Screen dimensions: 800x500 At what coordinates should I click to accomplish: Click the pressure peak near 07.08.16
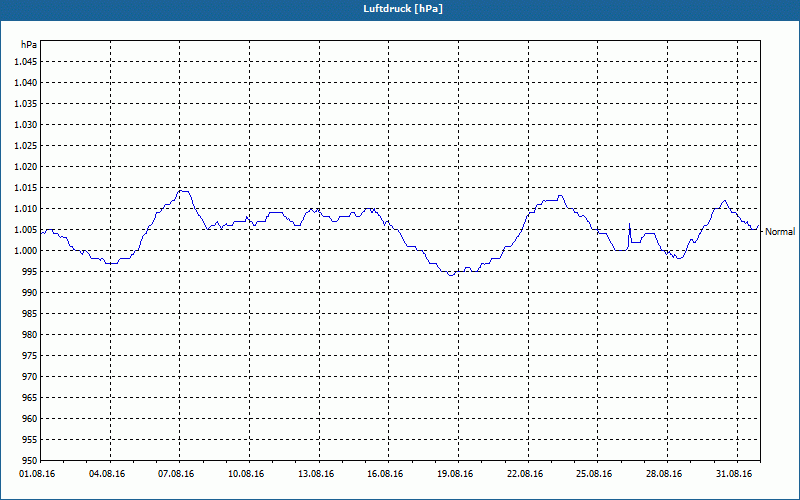click(183, 191)
